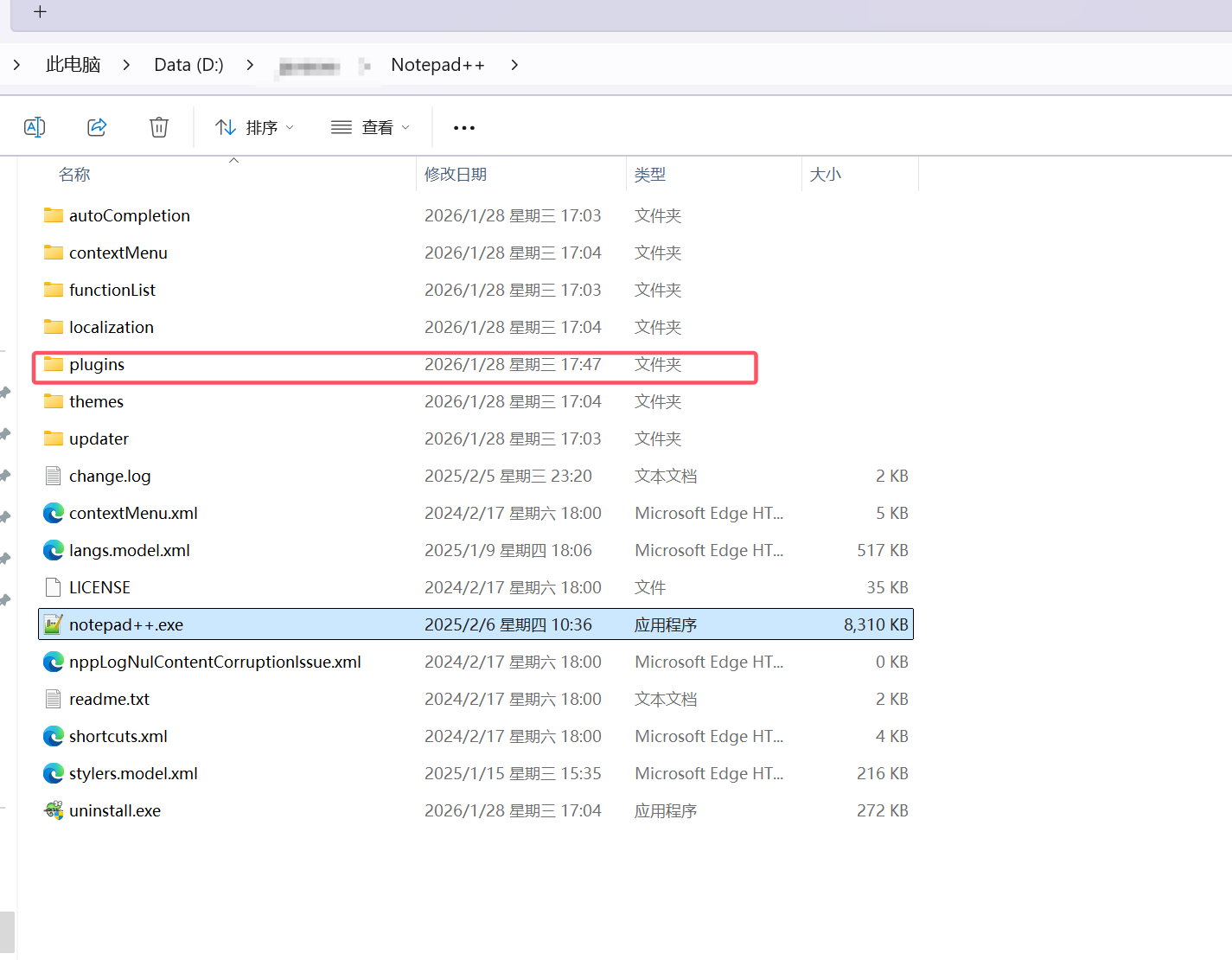Expand chevron after Notepad++ breadcrumb
Image resolution: width=1232 pixels, height=960 pixels.
pyautogui.click(x=514, y=65)
